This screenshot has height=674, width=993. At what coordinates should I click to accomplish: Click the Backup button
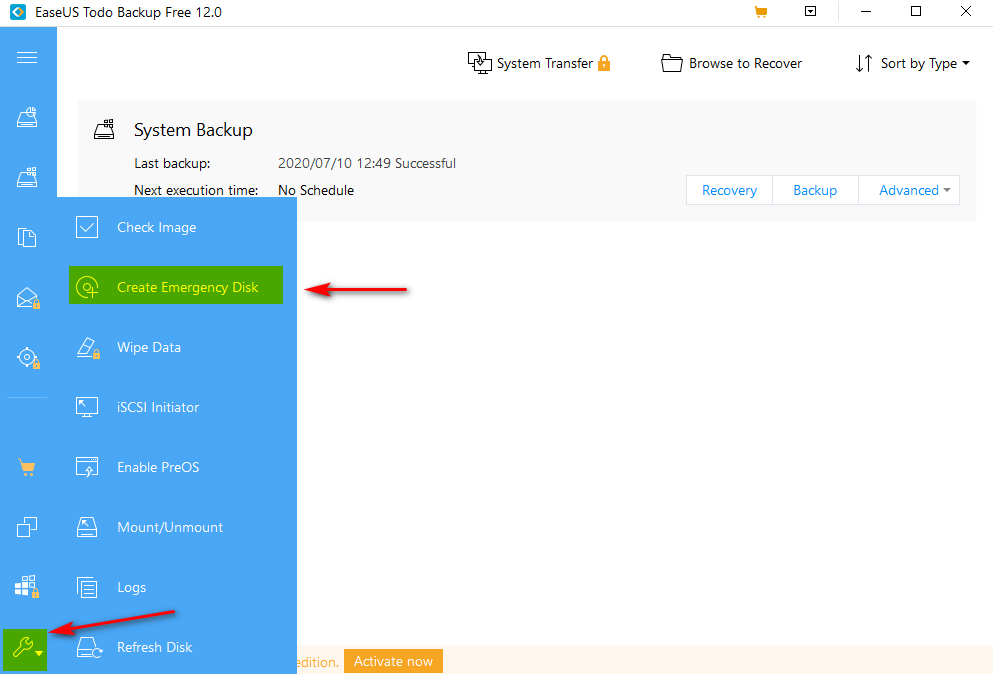pos(815,190)
